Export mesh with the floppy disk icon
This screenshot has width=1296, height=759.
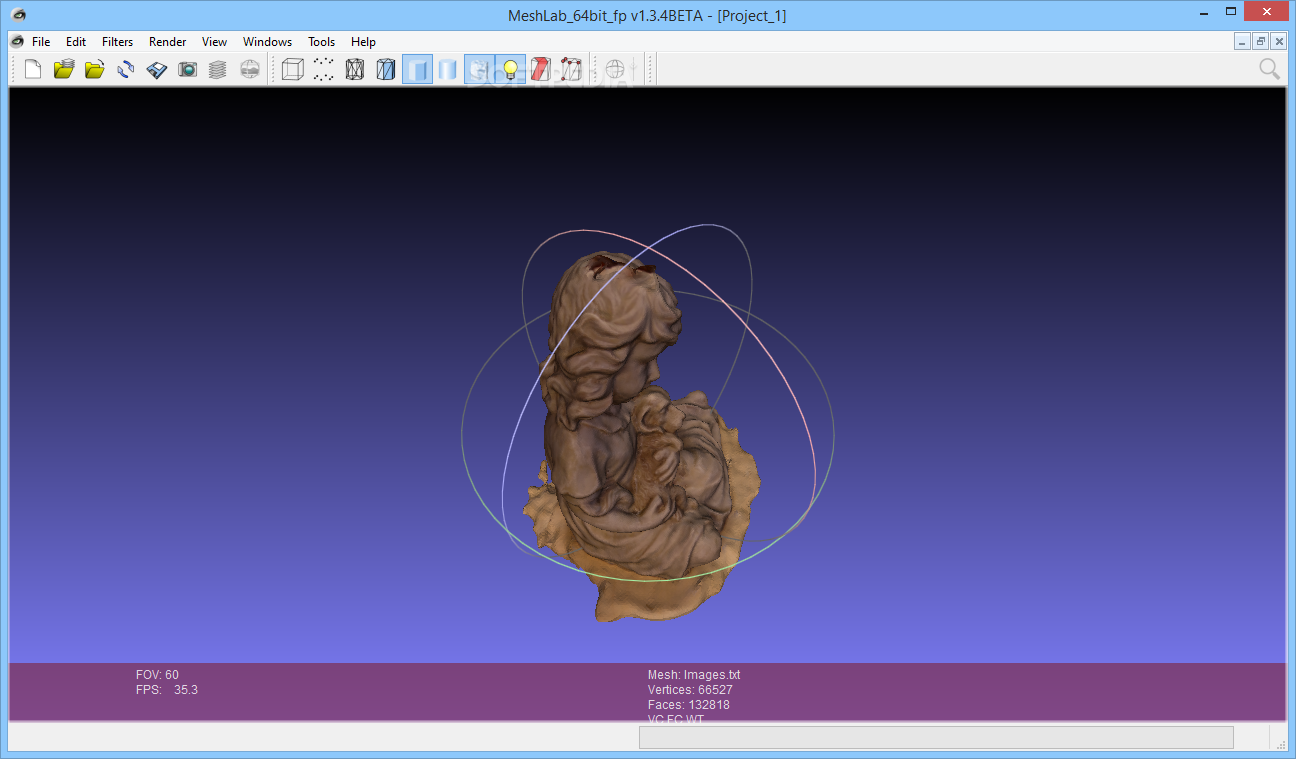(x=157, y=69)
